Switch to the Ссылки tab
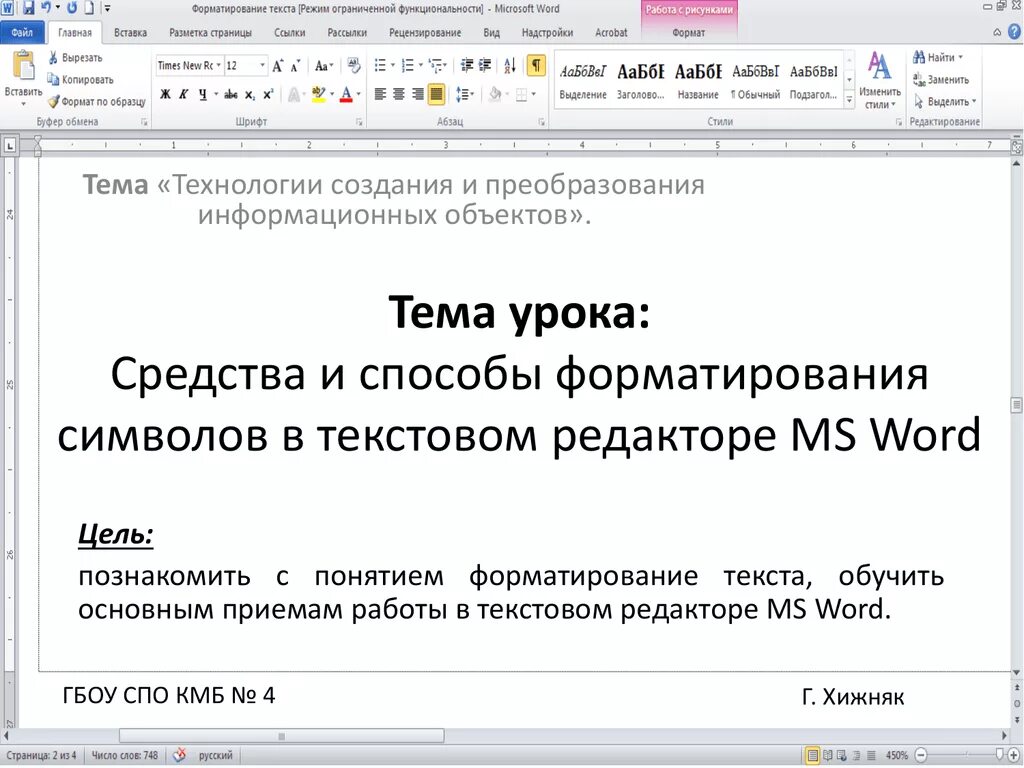Viewport: 1024px width, 768px height. 289,32
